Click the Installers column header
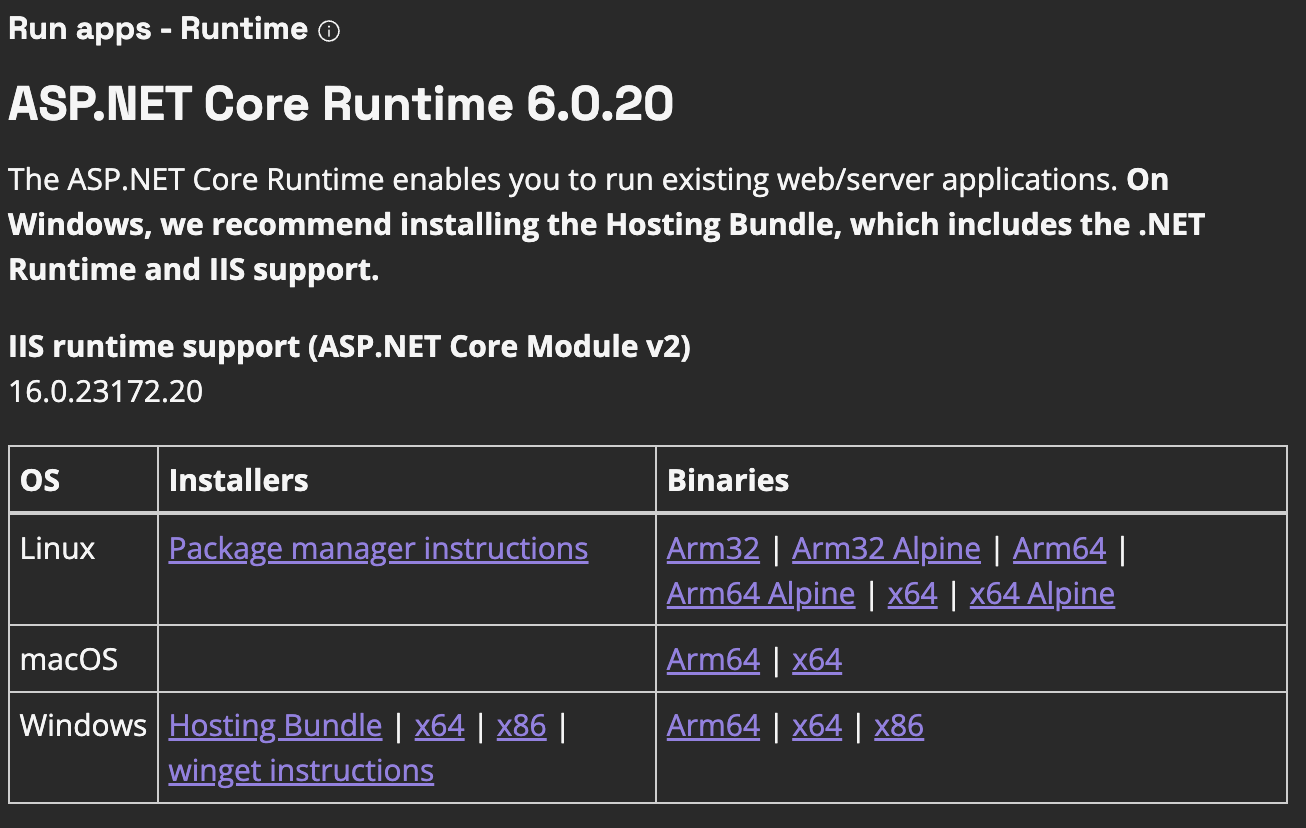This screenshot has height=828, width=1306. point(238,480)
